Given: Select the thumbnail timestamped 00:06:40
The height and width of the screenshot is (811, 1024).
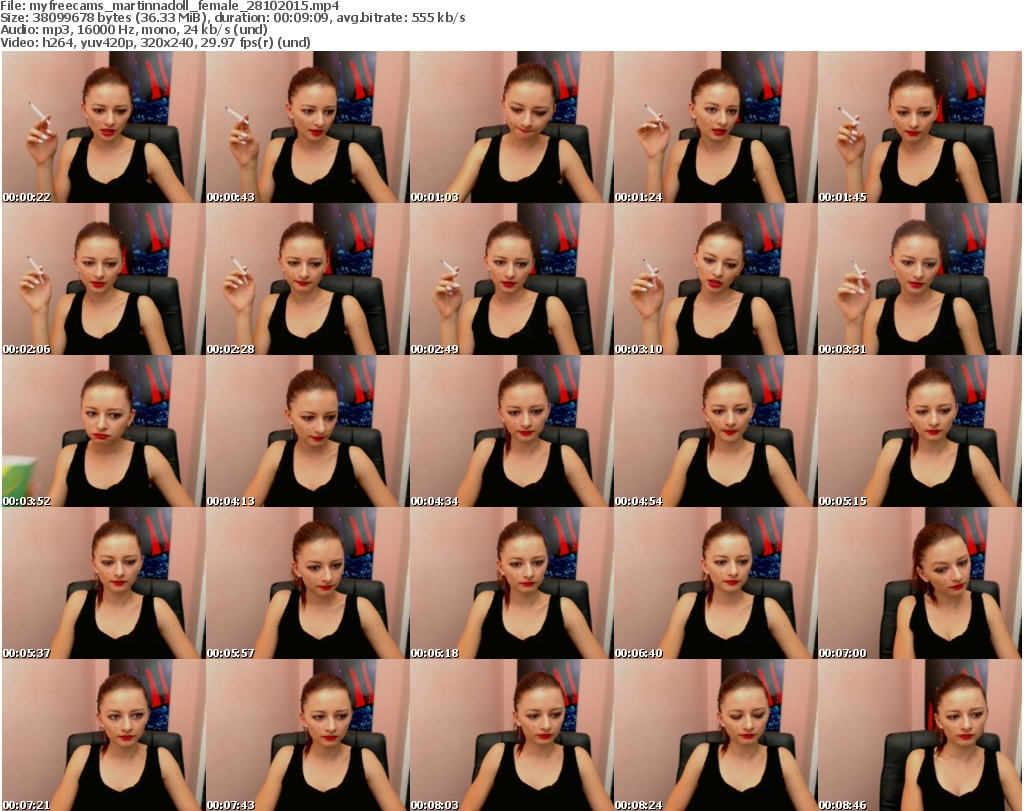Looking at the screenshot, I should coord(715,583).
